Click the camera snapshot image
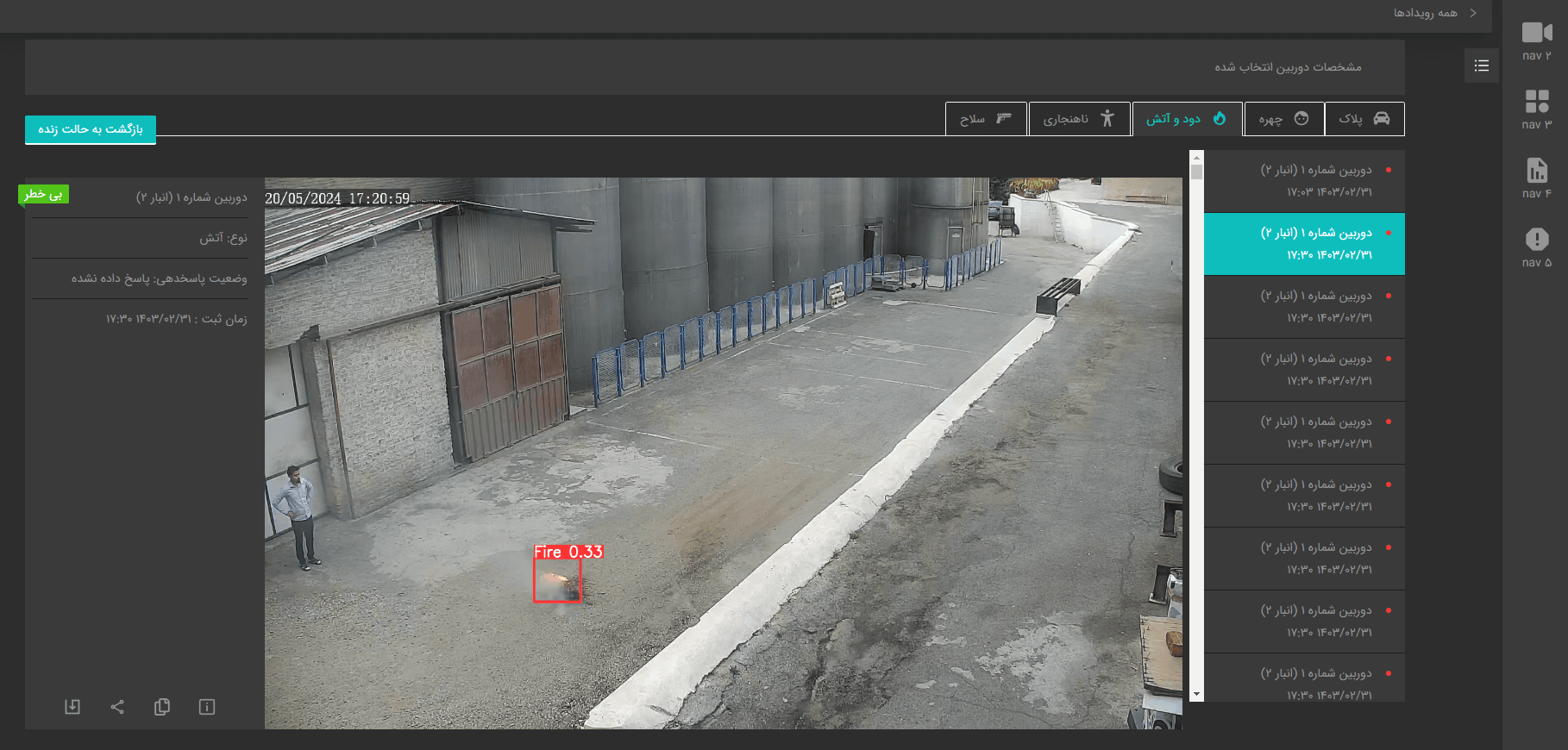Screen dimensions: 1568x750 pyautogui.click(x=723, y=453)
